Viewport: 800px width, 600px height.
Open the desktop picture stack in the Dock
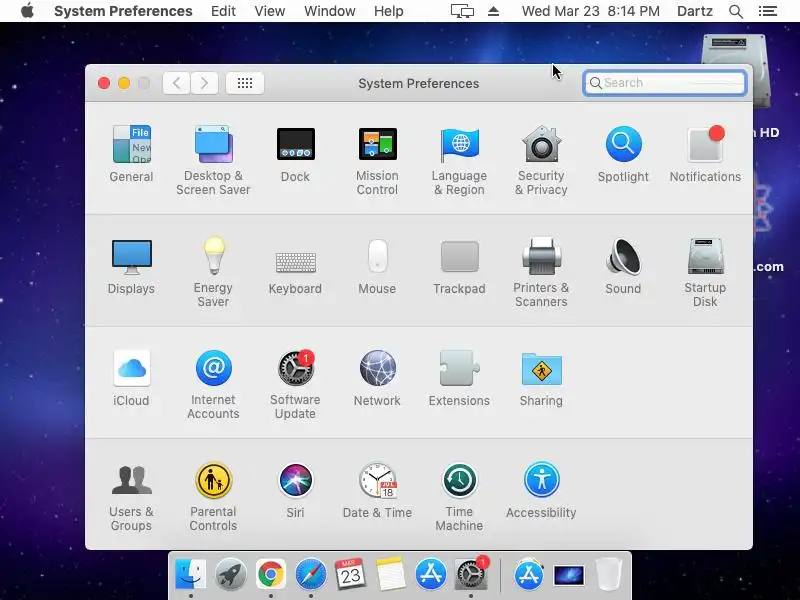[x=569, y=576]
